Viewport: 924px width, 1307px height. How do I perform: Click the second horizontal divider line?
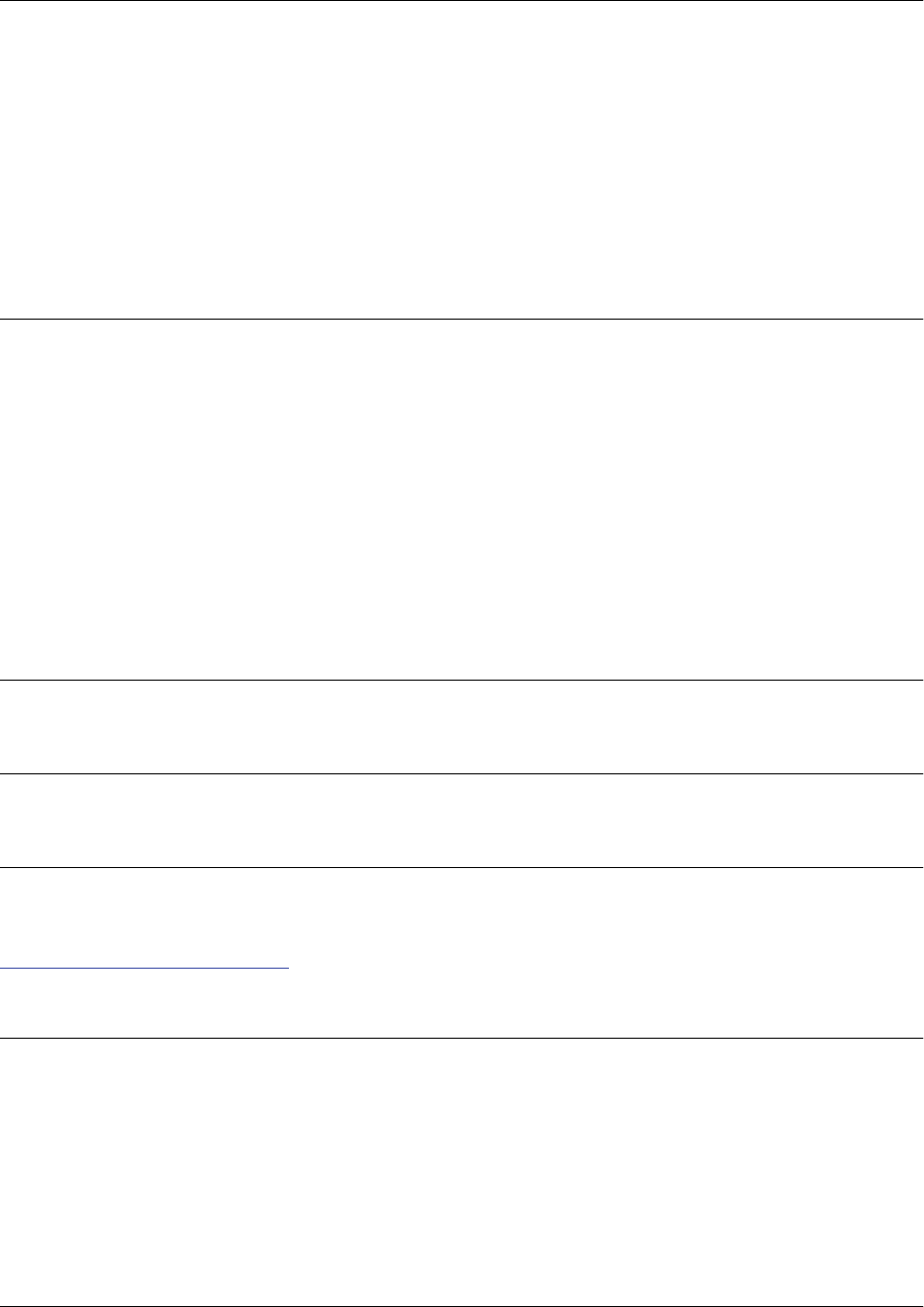coord(462,319)
